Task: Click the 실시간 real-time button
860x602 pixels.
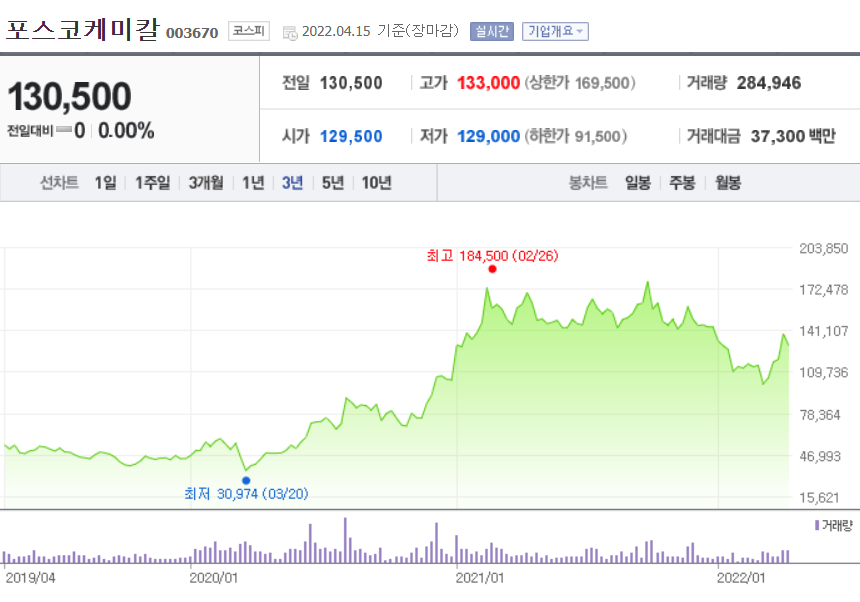Action: (491, 31)
